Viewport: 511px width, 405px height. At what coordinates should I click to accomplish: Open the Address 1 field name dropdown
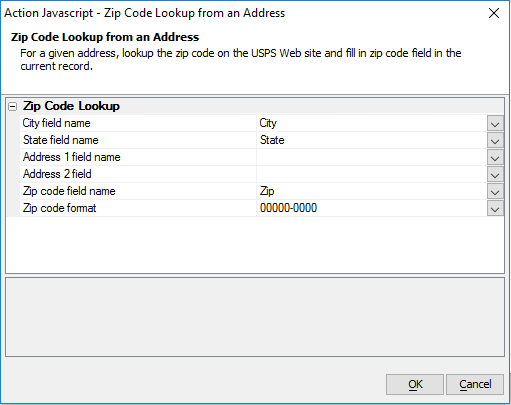(495, 157)
